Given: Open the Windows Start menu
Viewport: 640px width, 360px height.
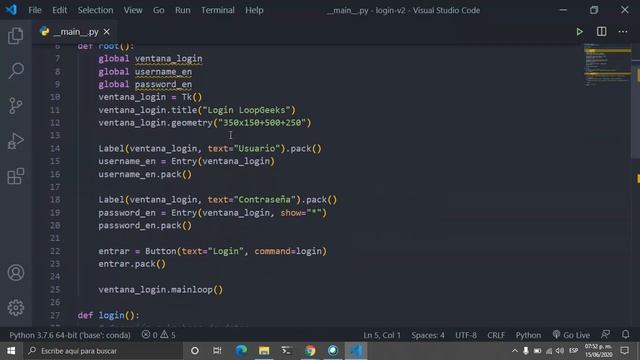Looking at the screenshot, I should coord(11,351).
